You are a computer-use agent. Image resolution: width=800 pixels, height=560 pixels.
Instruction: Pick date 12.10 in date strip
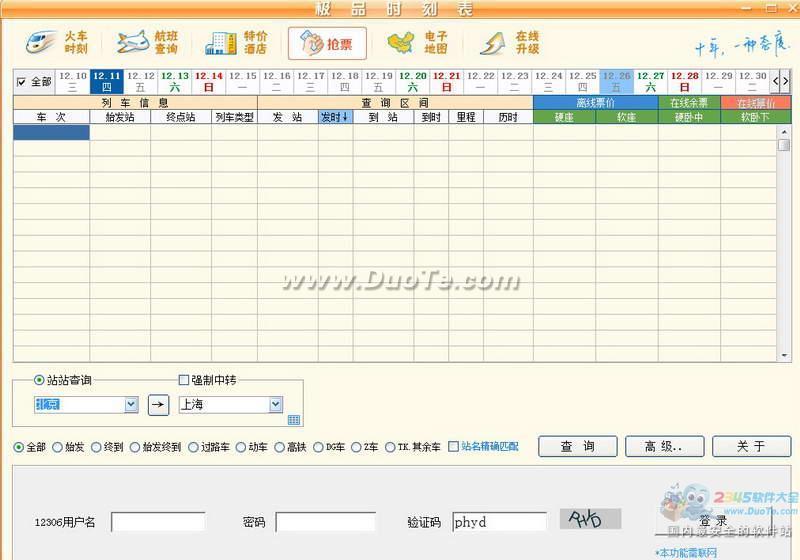click(72, 82)
